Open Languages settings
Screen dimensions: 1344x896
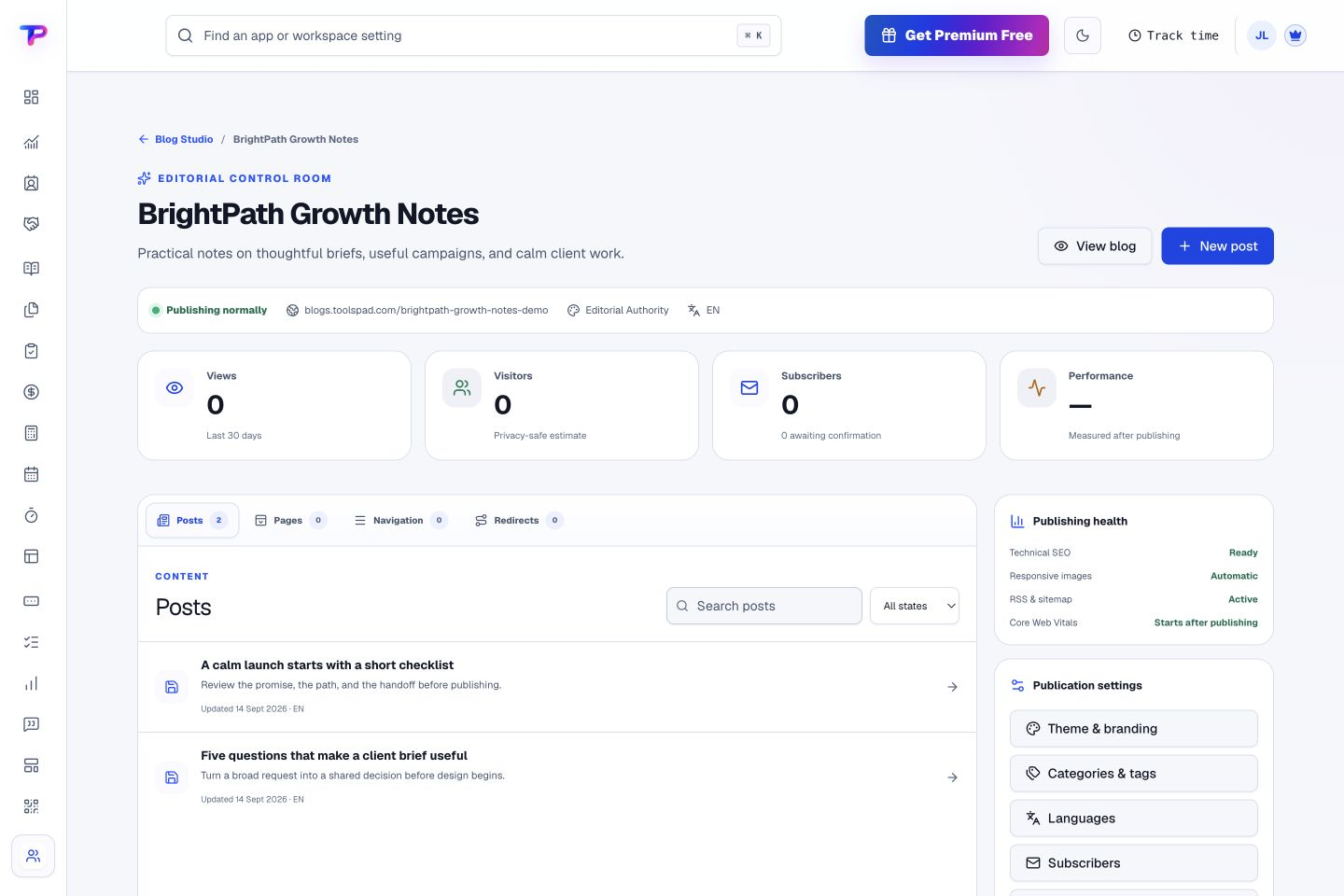1134,819
